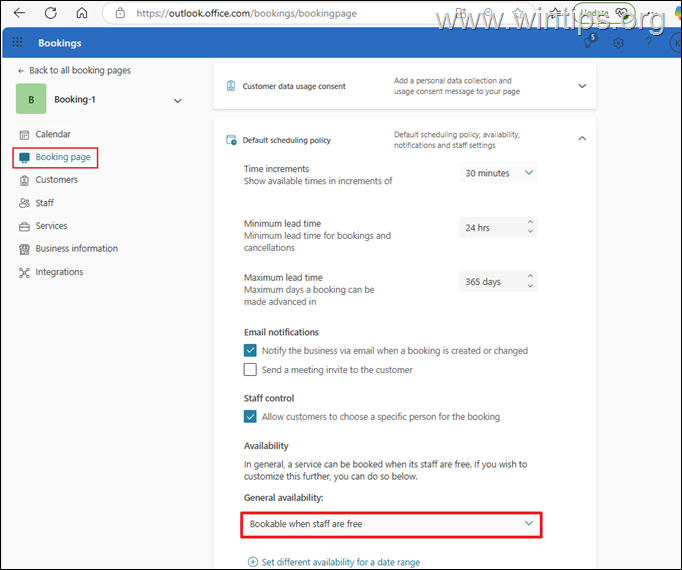
Task: Click the Business information icon
Action: (24, 249)
